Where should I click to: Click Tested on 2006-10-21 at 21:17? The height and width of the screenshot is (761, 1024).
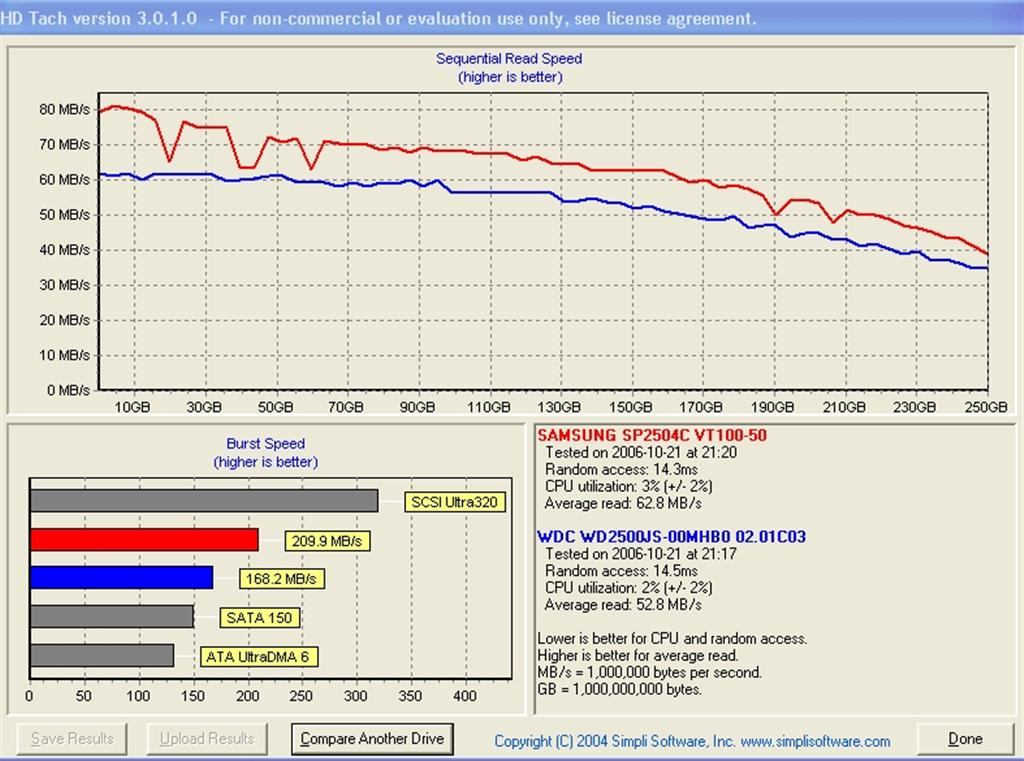641,554
